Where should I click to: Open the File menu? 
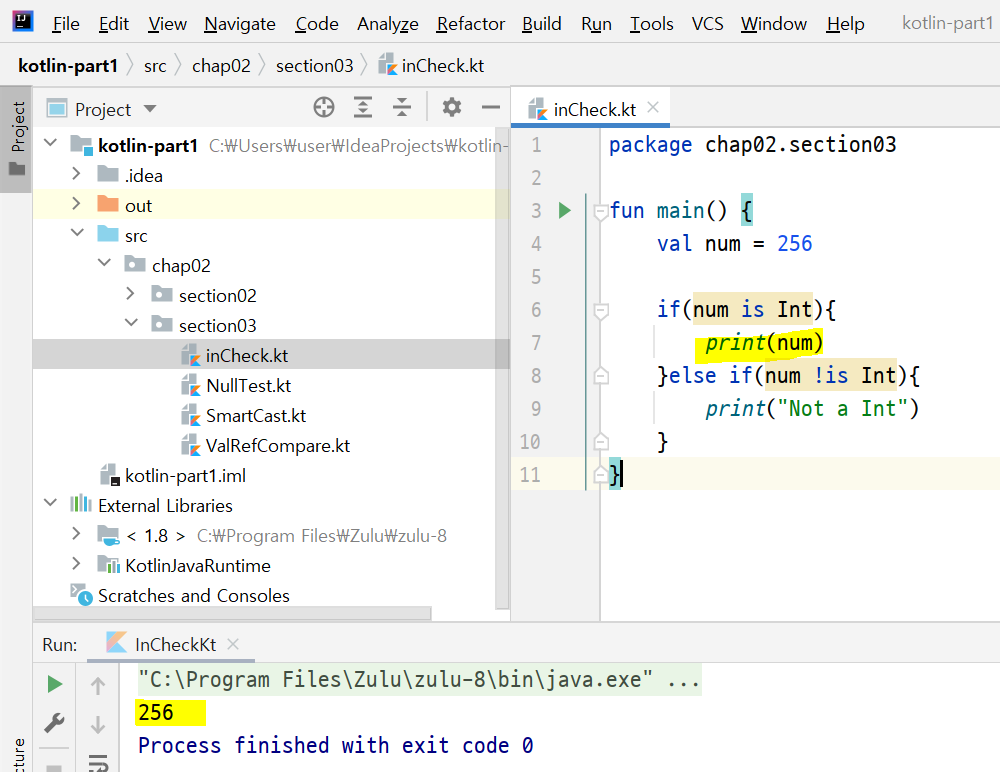pos(66,24)
